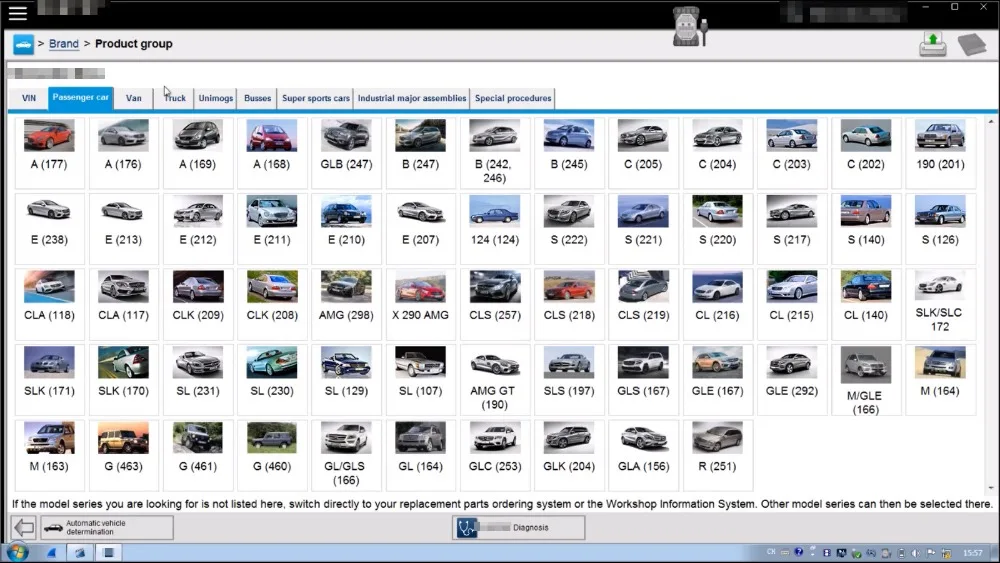Click the Diagnosis button
Image resolution: width=1000 pixels, height=563 pixels.
click(x=518, y=527)
